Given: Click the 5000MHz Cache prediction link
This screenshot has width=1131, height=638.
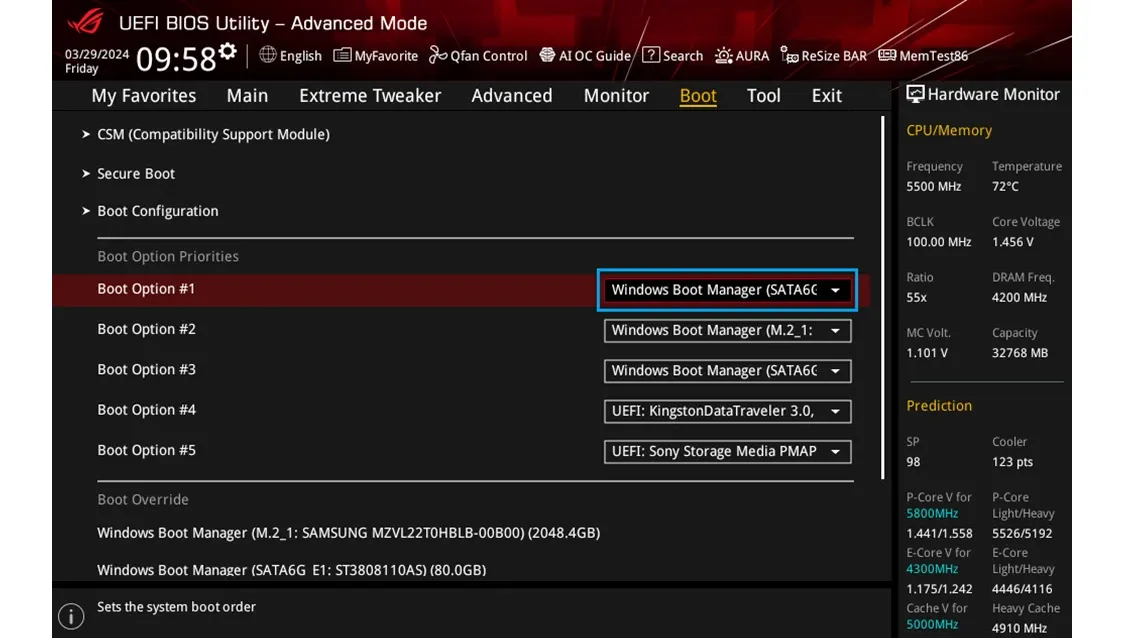Looking at the screenshot, I should click(932, 625).
